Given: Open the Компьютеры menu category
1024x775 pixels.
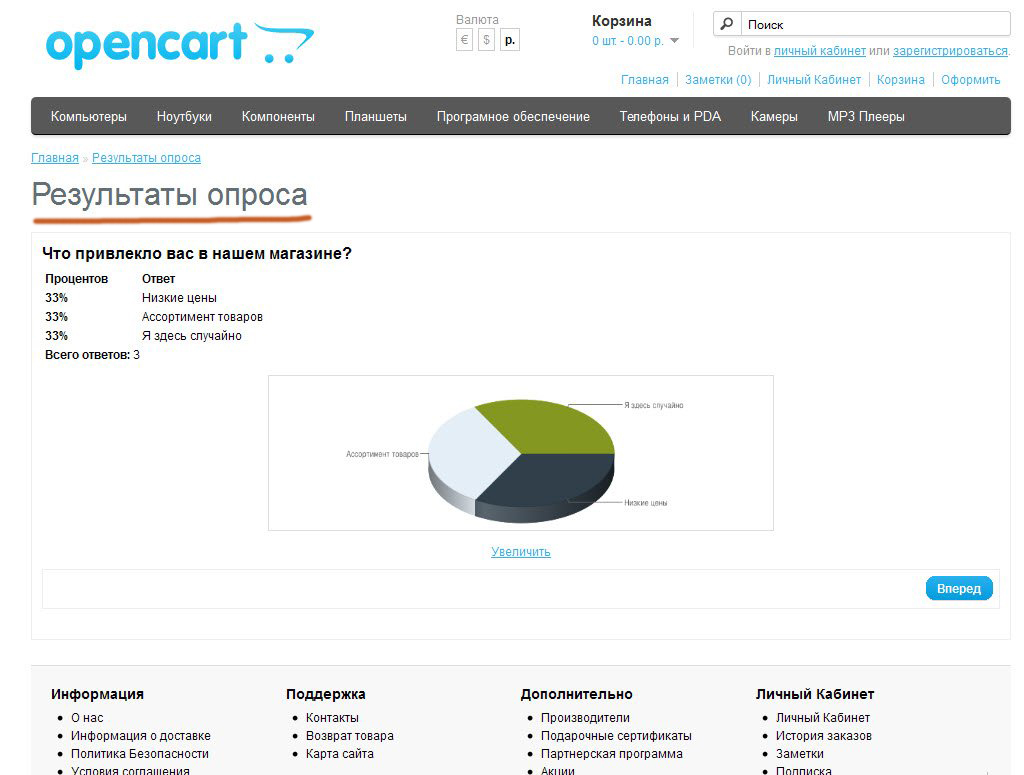Looking at the screenshot, I should point(89,116).
